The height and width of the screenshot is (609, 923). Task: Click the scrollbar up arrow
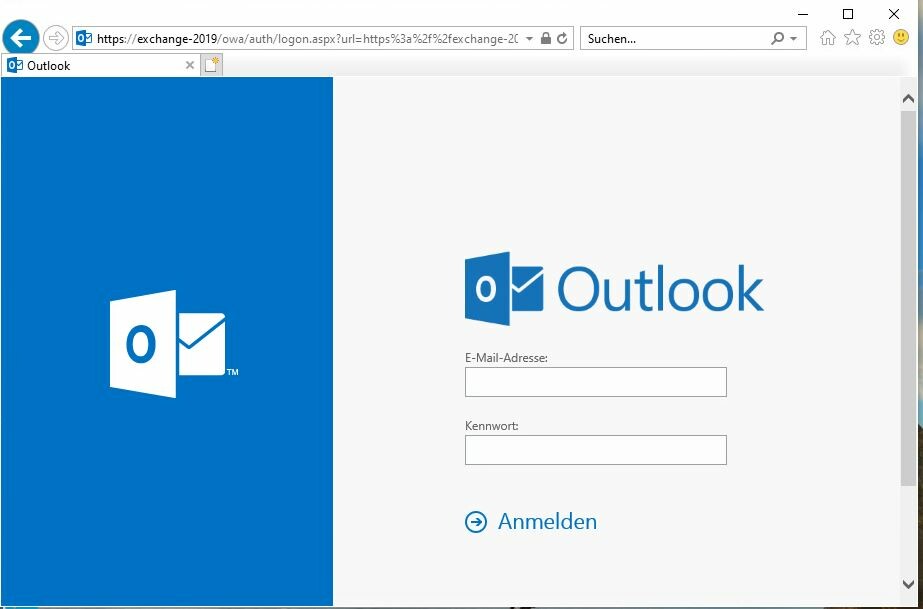pyautogui.click(x=908, y=99)
